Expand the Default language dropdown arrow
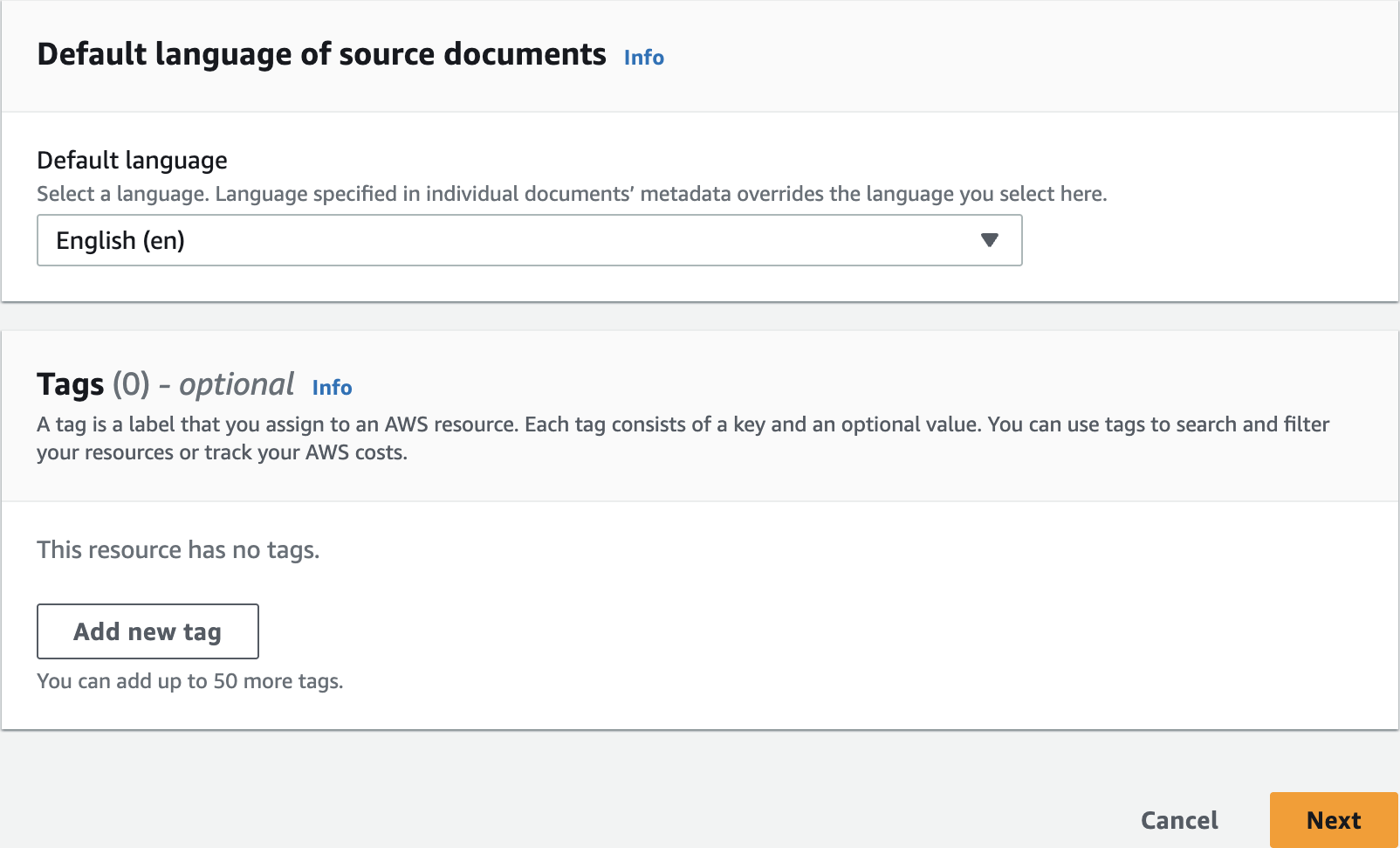1400x848 pixels. click(989, 240)
